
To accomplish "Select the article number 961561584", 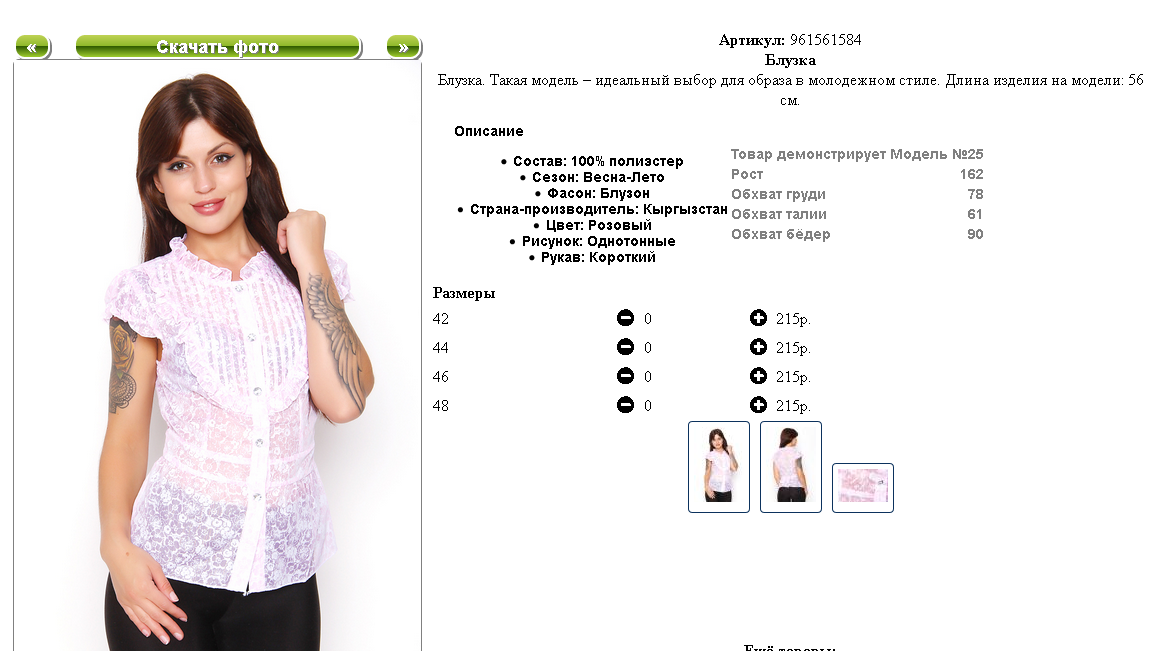I will 825,40.
